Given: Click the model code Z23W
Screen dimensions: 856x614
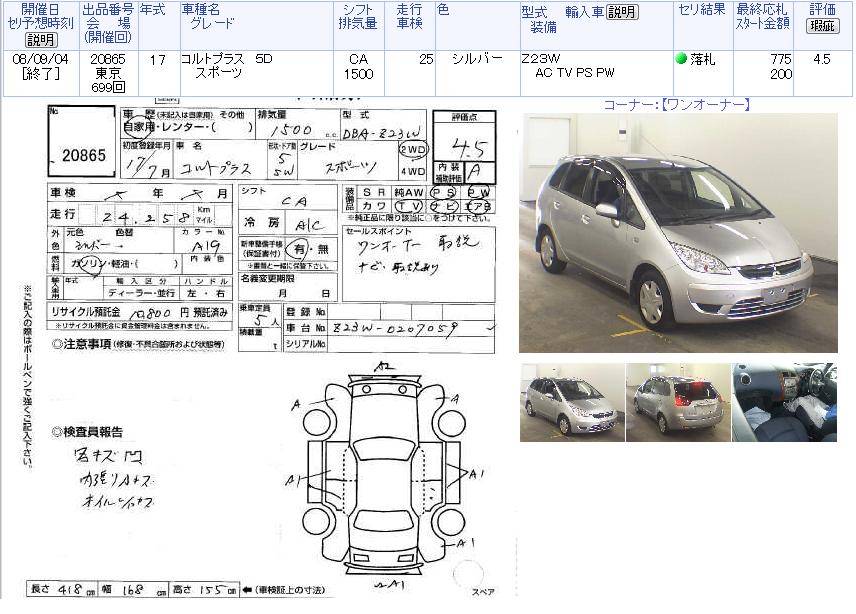Looking at the screenshot, I should [540, 58].
